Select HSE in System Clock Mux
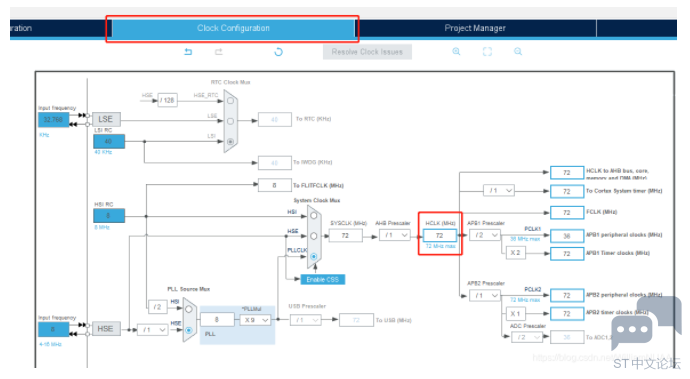690x379 pixels. coord(314,236)
